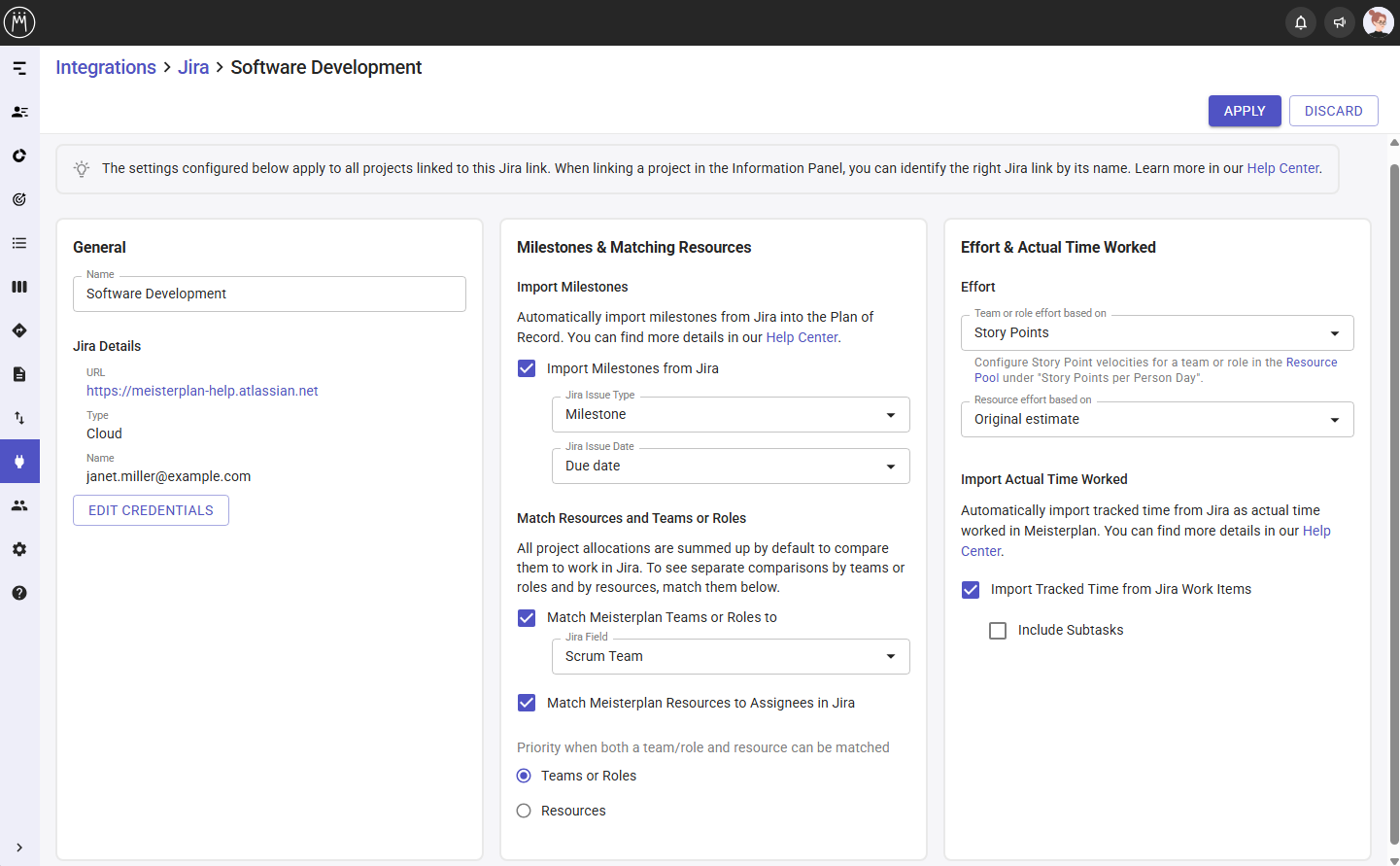Select the Resources priority radio button
Screen dimensions: 1400x866
[x=524, y=810]
